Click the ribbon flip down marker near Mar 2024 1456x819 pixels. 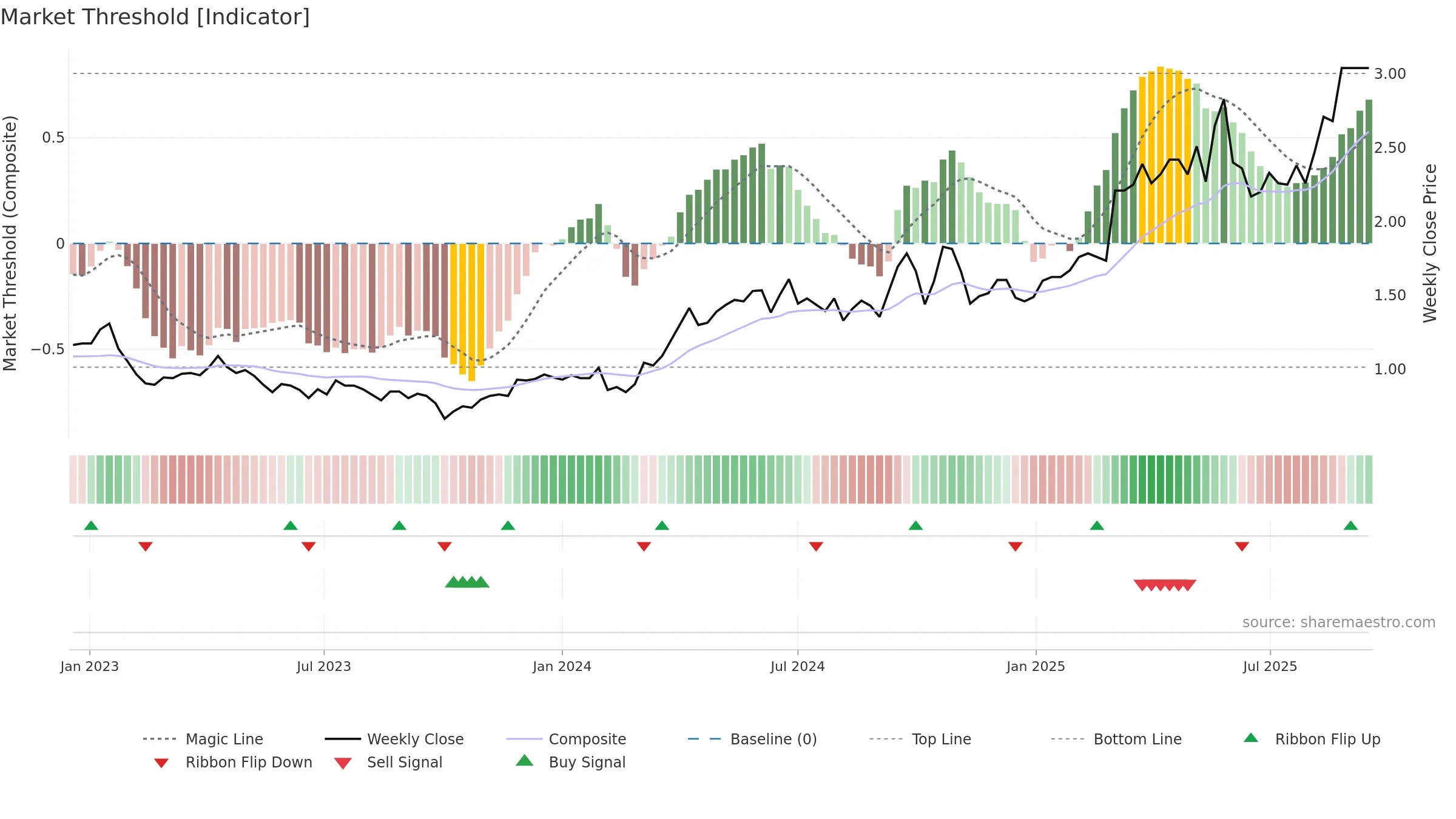644,547
